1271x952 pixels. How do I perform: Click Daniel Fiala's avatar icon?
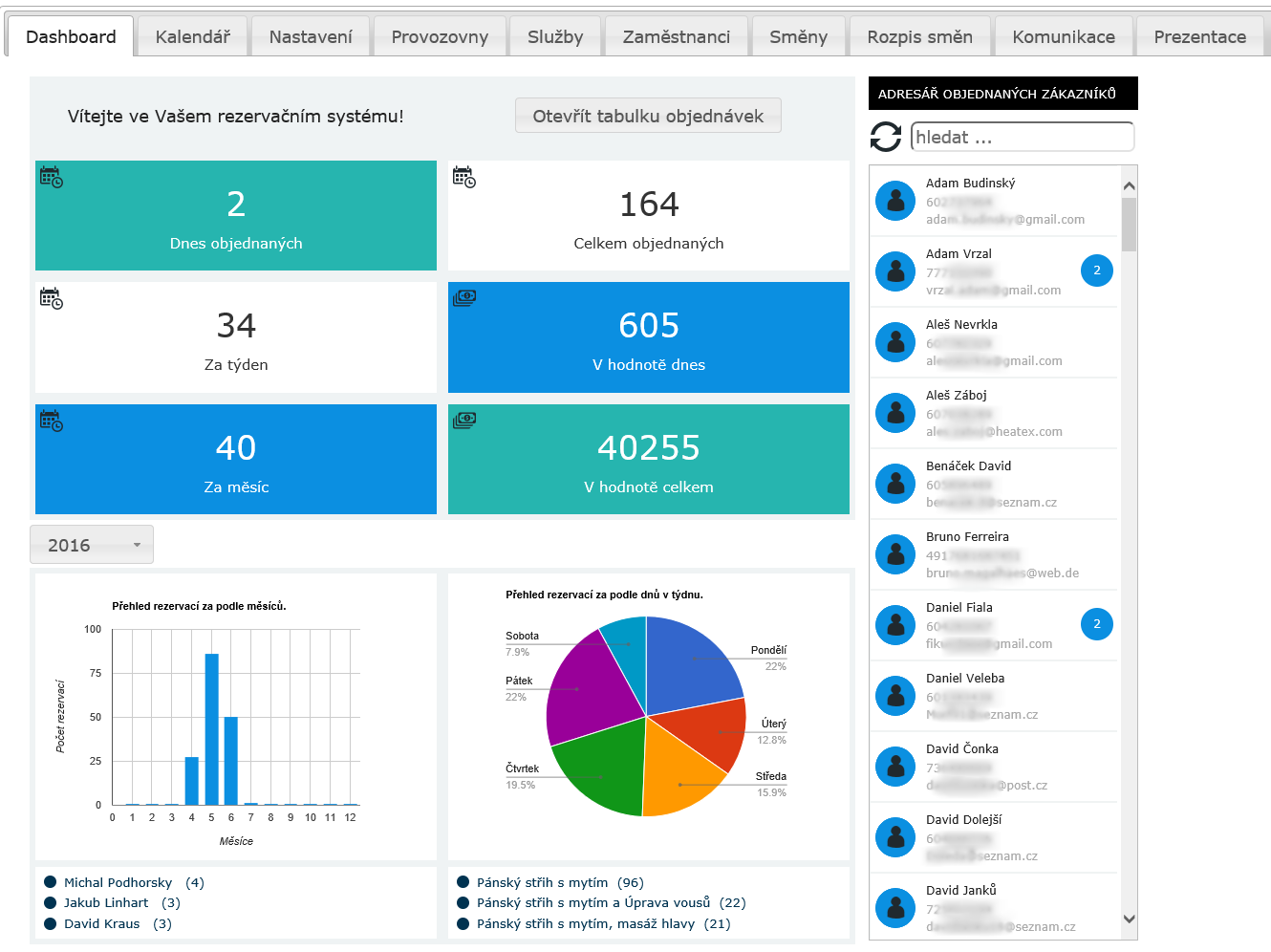point(895,625)
